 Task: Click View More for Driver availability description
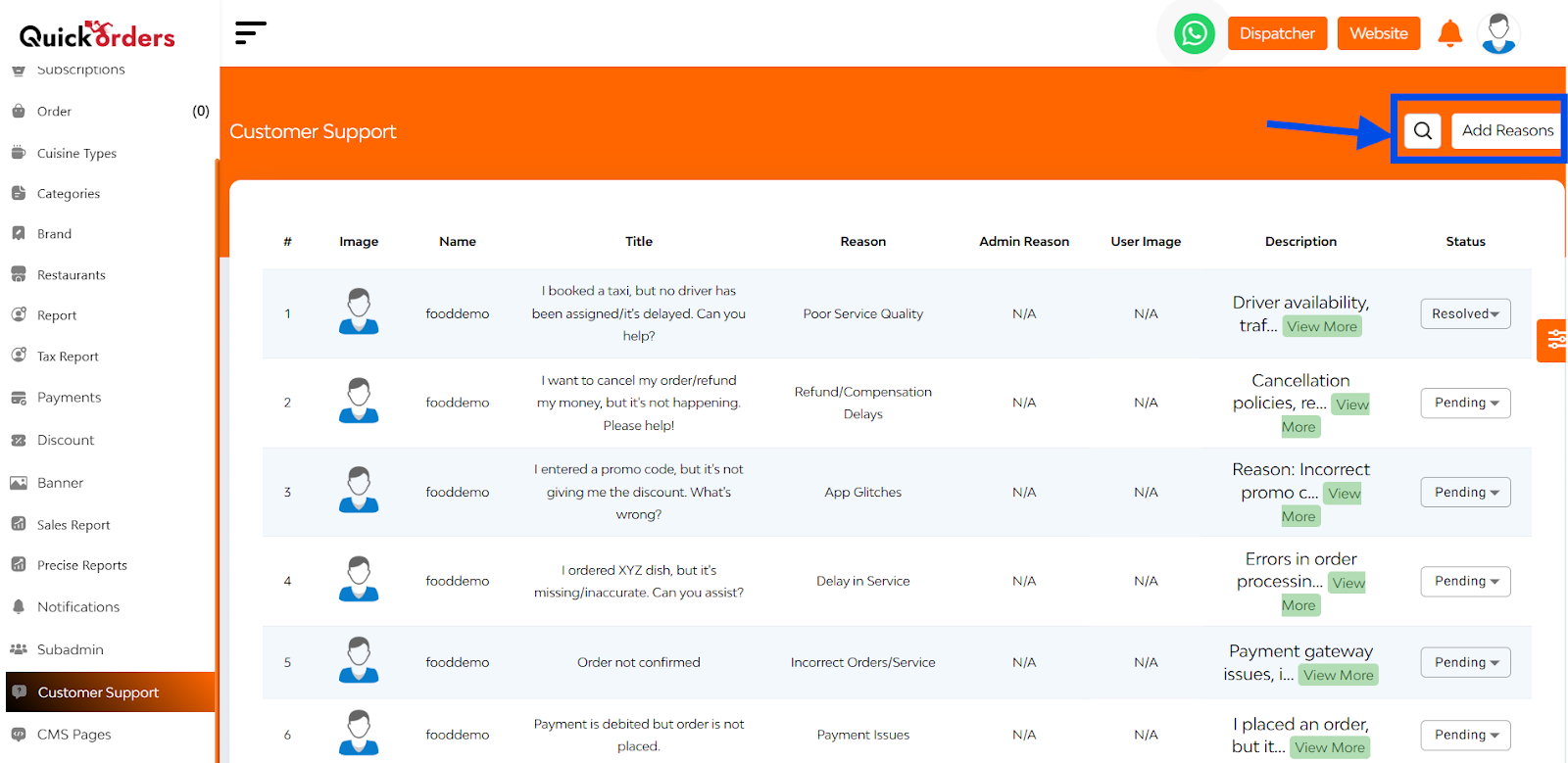(x=1322, y=326)
